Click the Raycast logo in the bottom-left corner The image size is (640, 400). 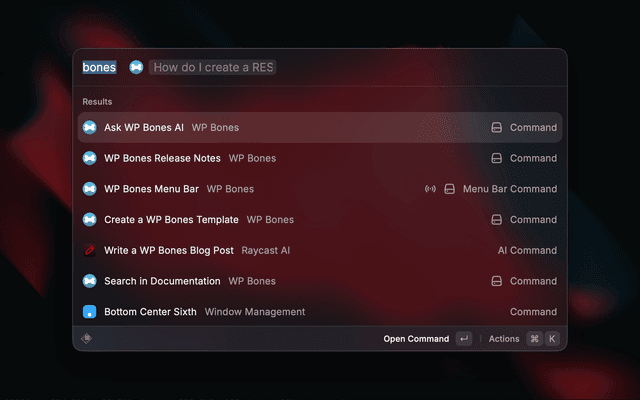tap(88, 339)
